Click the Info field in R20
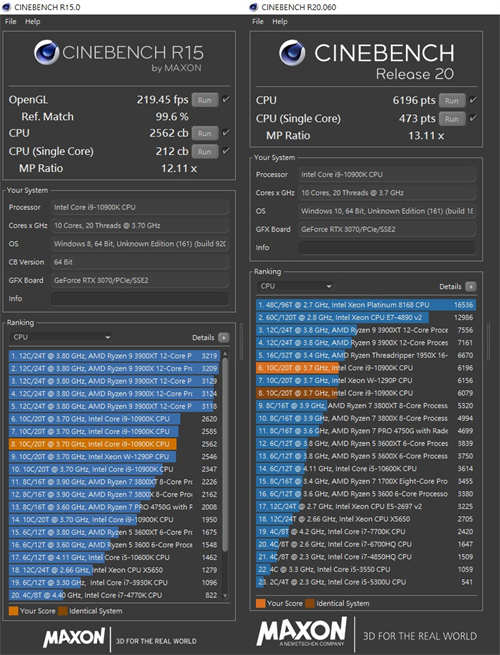The image size is (500, 655). pos(387,247)
